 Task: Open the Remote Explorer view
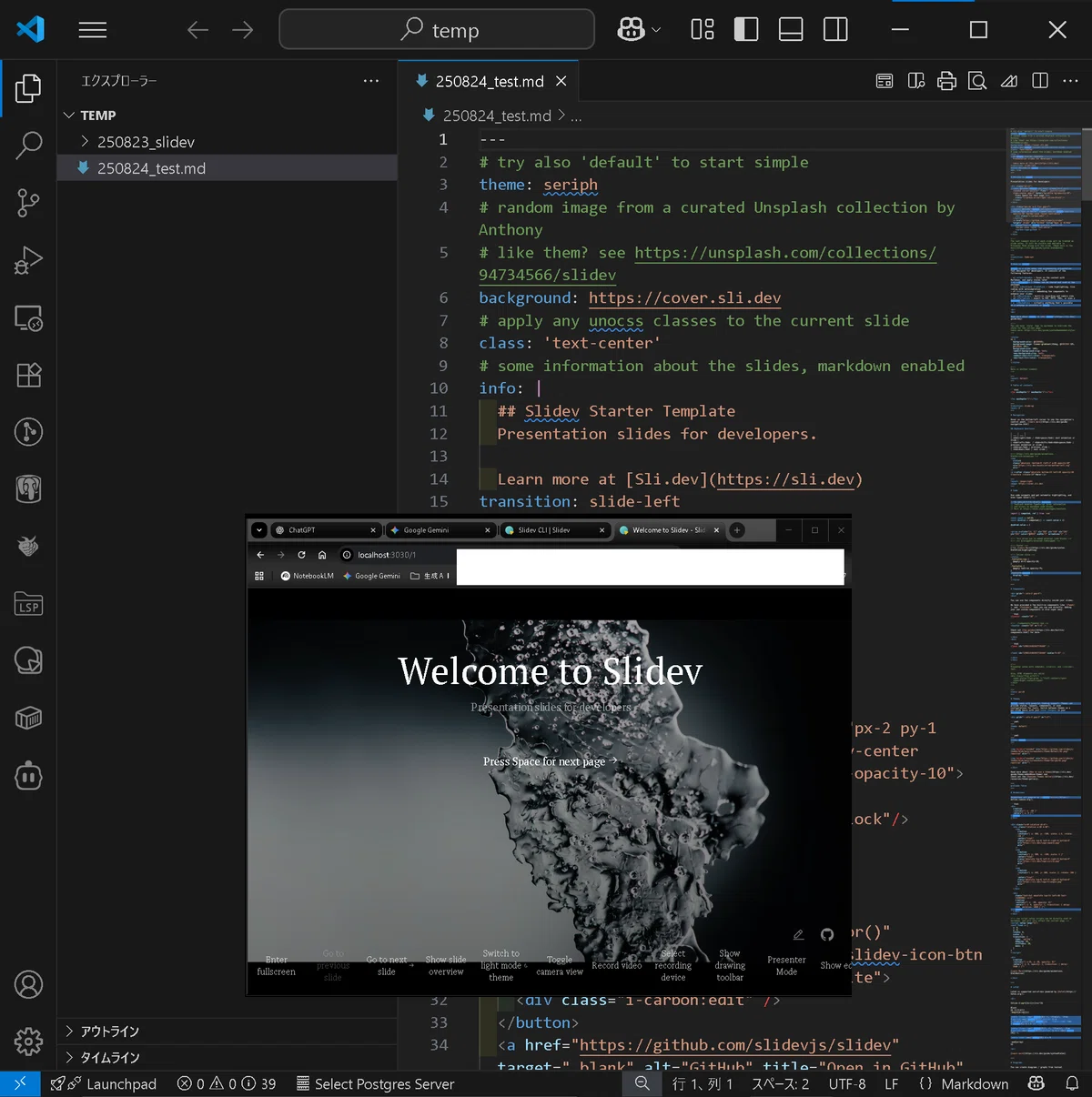(28, 317)
